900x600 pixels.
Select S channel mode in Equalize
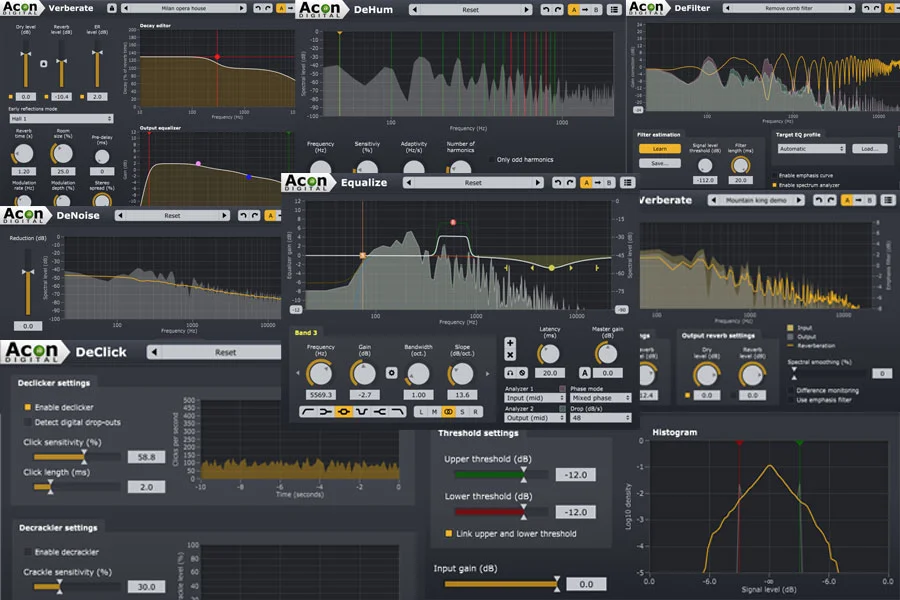[x=462, y=412]
